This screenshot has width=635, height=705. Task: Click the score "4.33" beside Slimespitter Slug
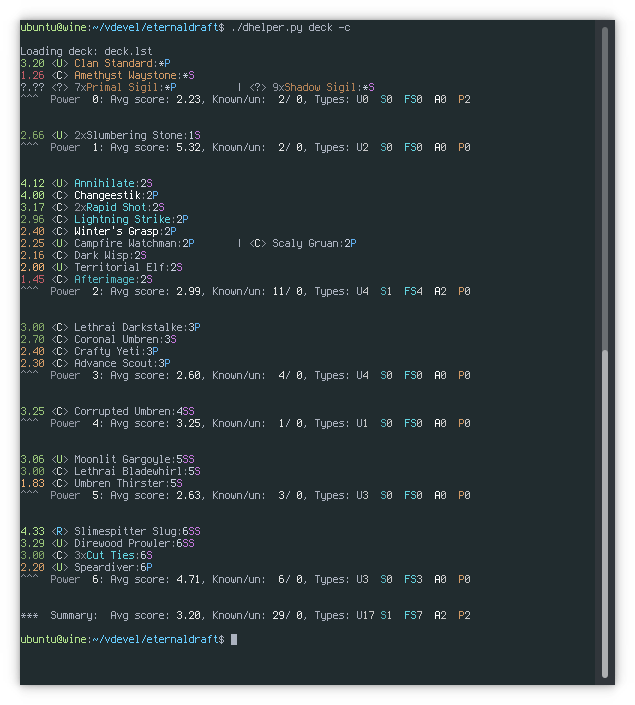[32, 531]
